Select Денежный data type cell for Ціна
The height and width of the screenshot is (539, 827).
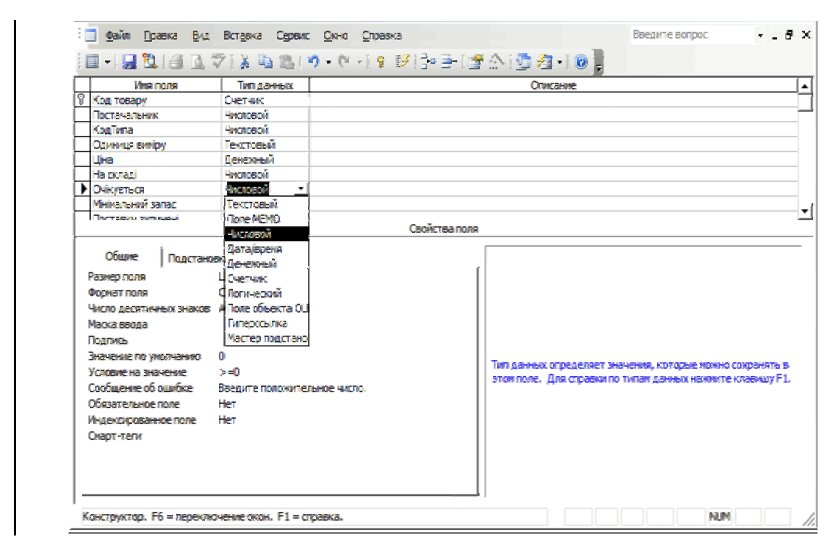(x=265, y=159)
